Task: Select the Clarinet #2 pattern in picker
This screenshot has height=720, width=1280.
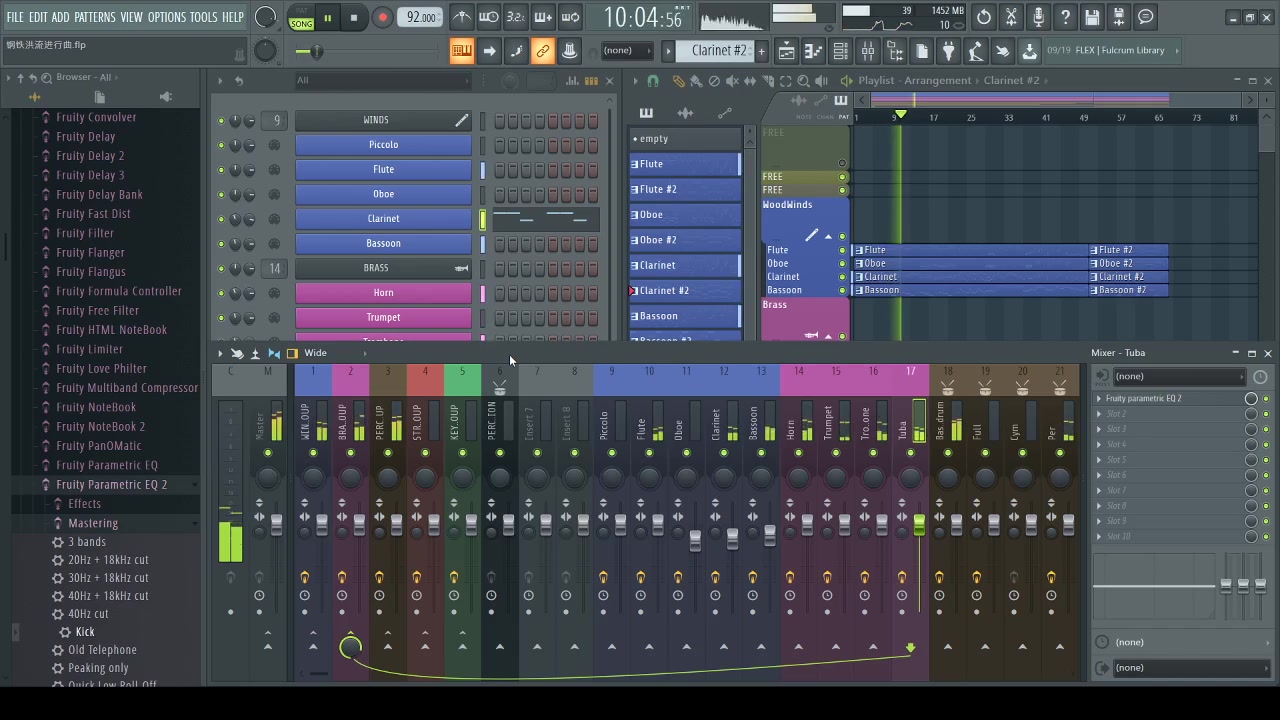Action: click(685, 291)
